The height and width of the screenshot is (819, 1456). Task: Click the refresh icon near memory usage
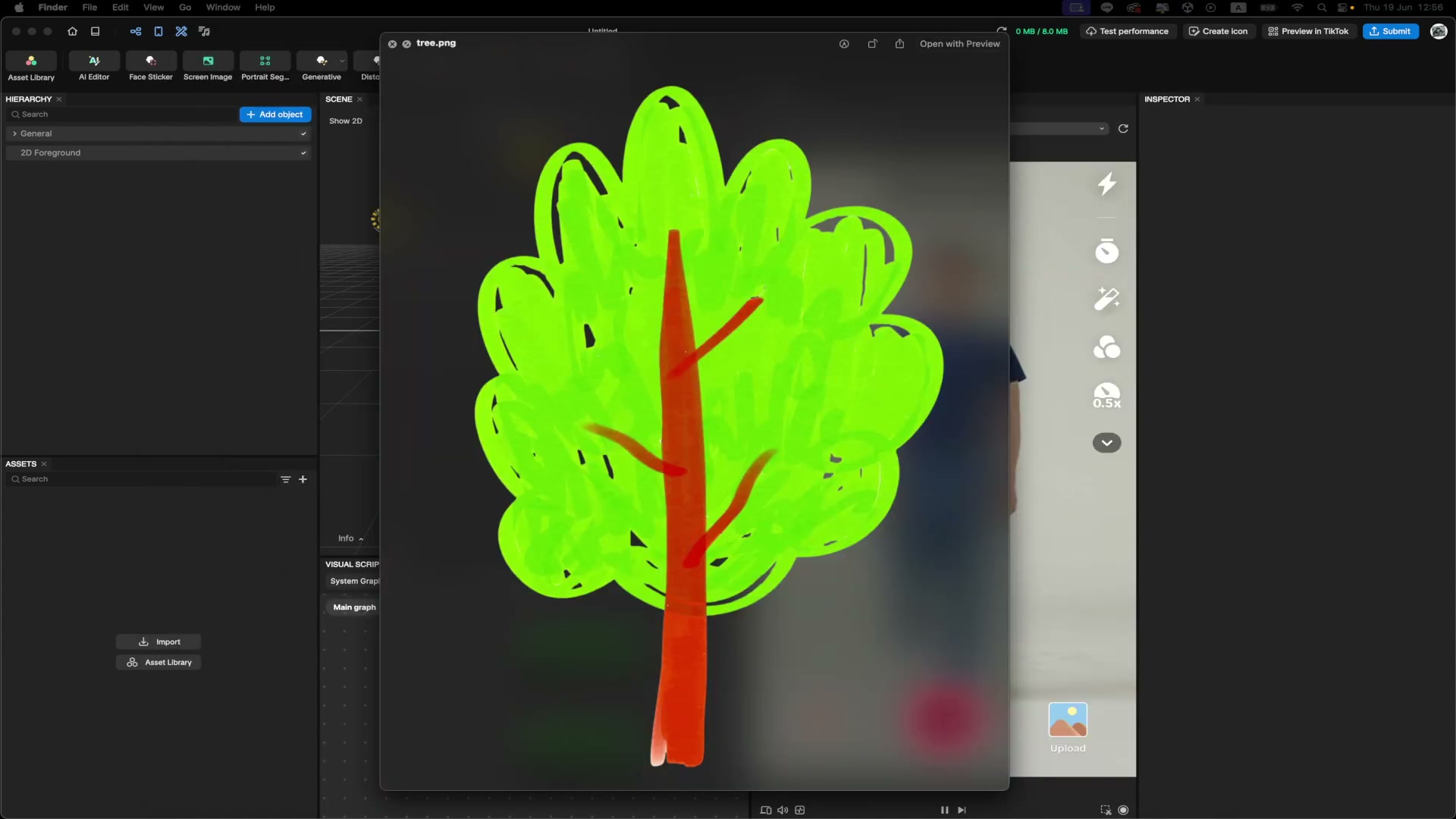(1002, 31)
